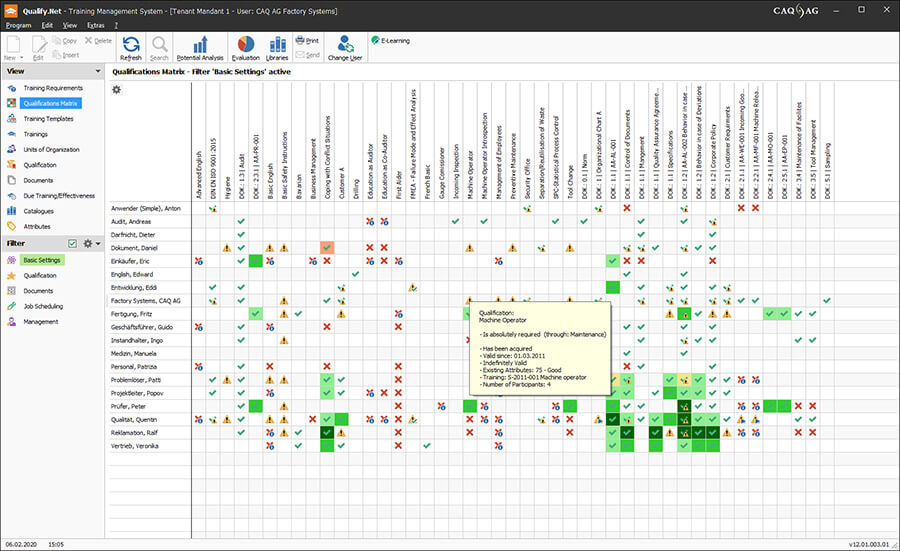The height and width of the screenshot is (551, 900).
Task: Launch E-Learning from the toolbar
Action: (390, 40)
